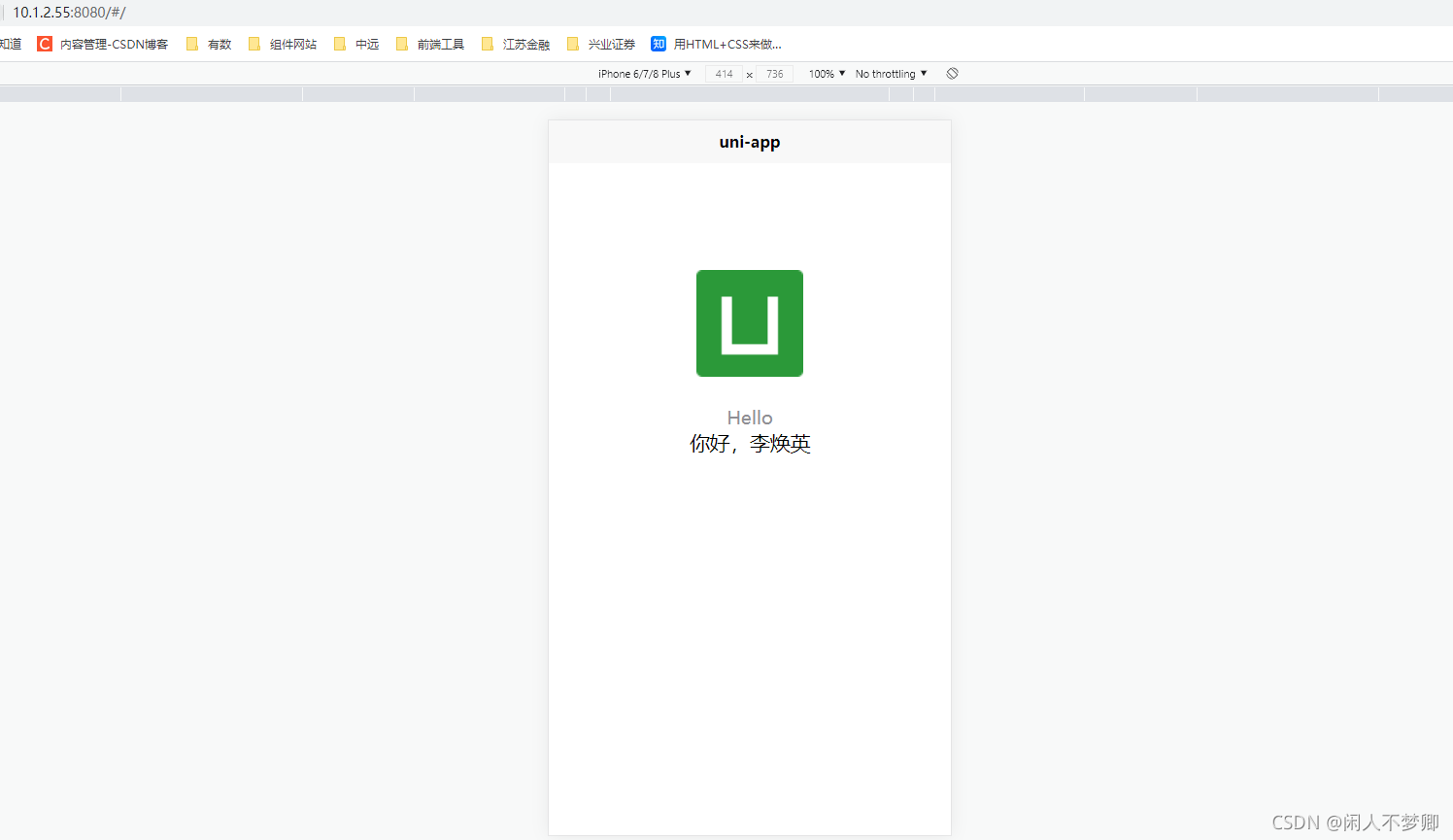Image resolution: width=1453 pixels, height=840 pixels.
Task: Click the 江苏金融 folder icon
Action: point(488,44)
